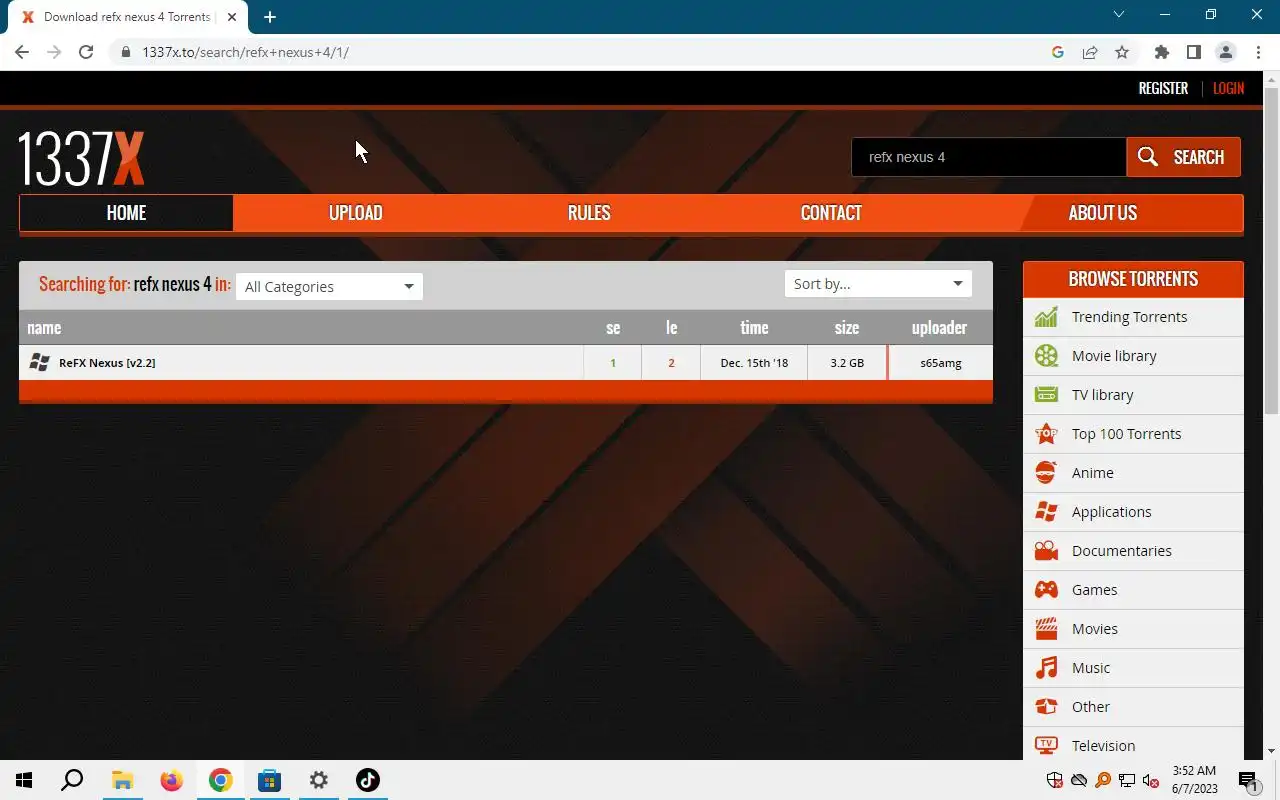Click the 'uploader' column header

[x=939, y=328]
